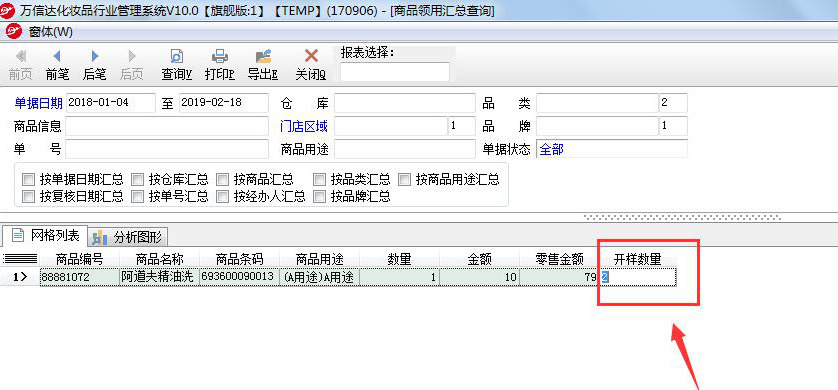
Task: Open the 窗体(W) menu
Action: coord(50,32)
